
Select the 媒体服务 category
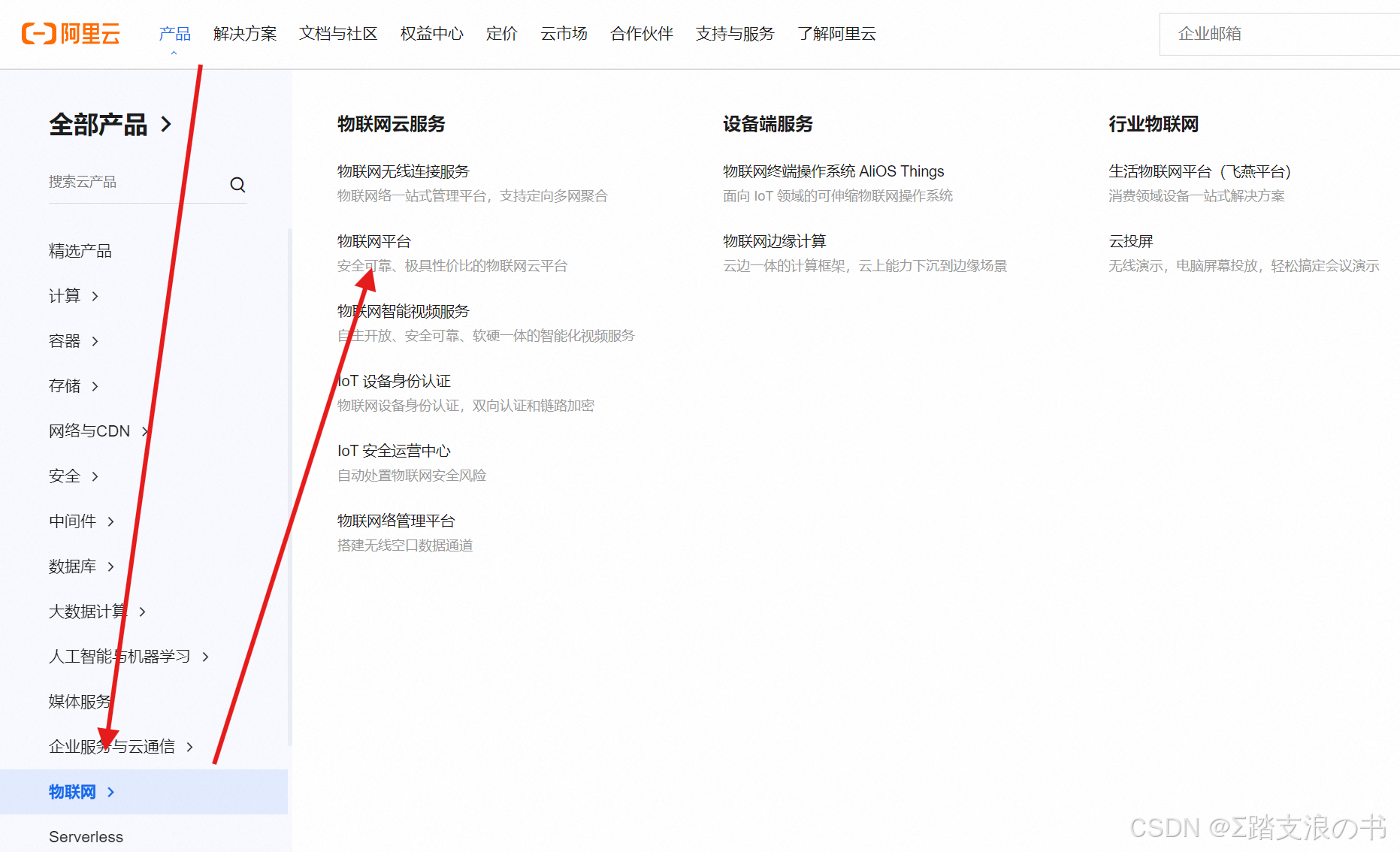tap(80, 702)
